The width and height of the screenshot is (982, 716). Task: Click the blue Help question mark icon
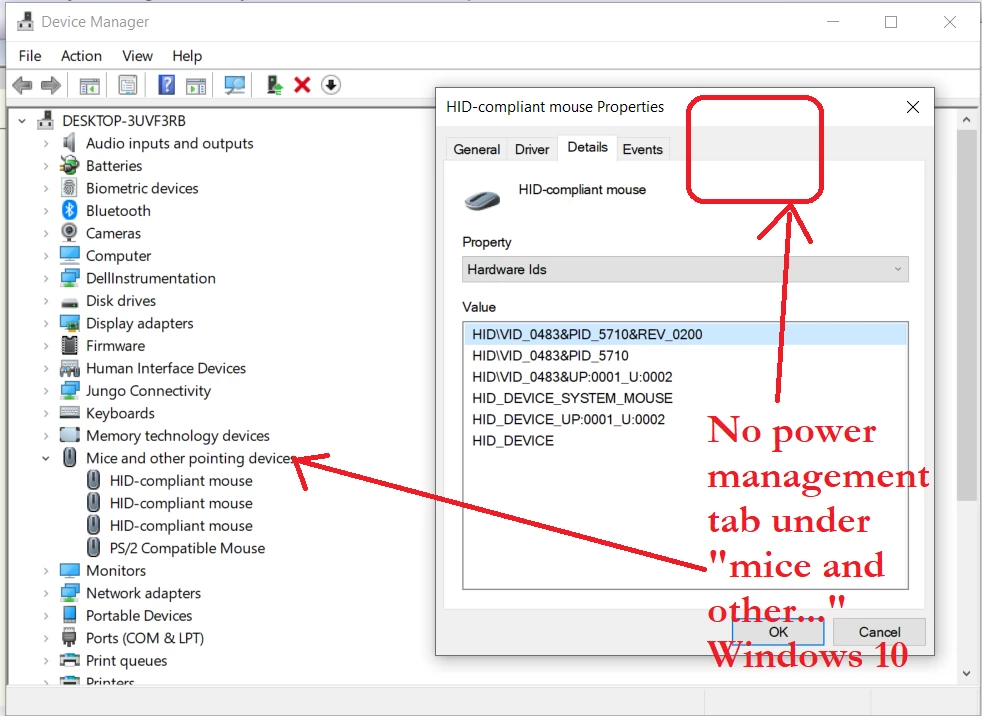coord(167,85)
